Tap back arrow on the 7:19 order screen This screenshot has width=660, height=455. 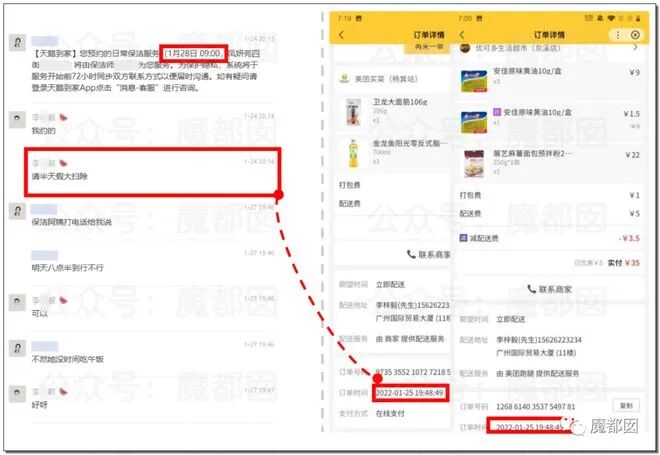(341, 35)
